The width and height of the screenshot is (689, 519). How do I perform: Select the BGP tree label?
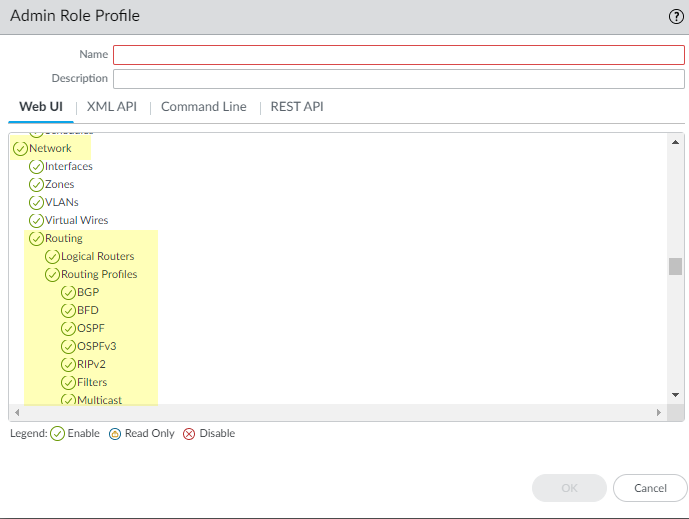click(x=88, y=293)
